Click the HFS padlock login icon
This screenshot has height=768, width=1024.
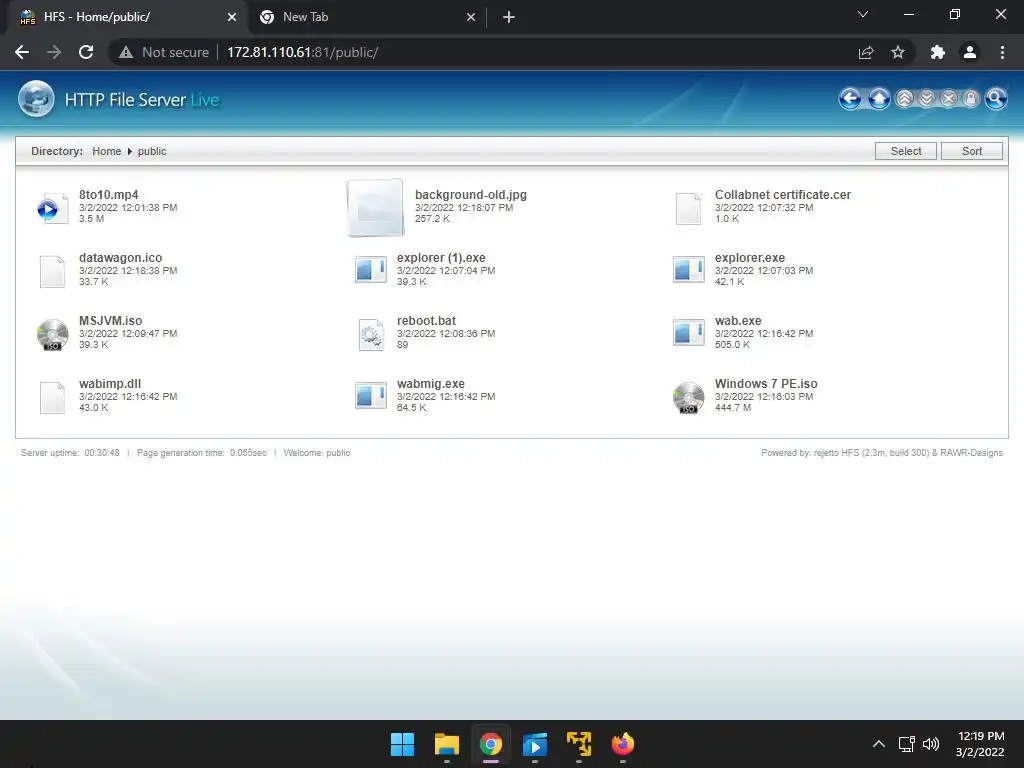pyautogui.click(x=971, y=99)
